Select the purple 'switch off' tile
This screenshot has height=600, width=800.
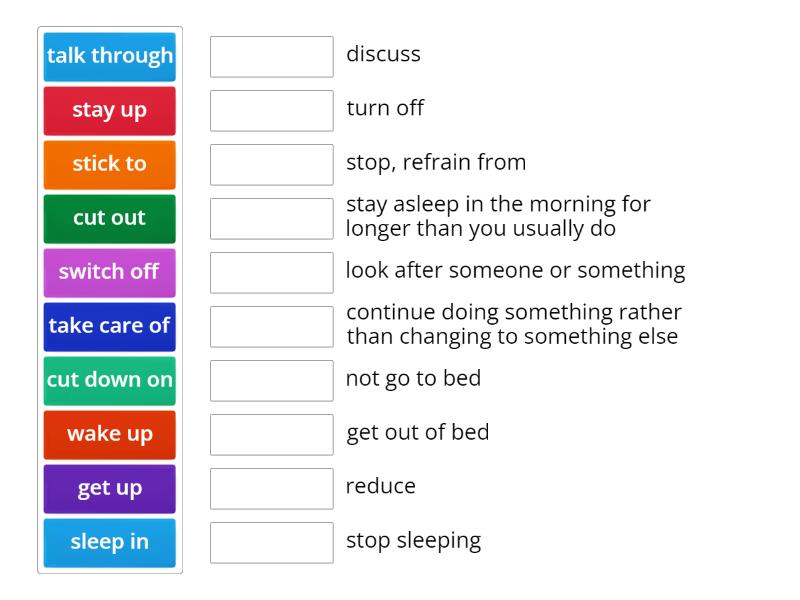(110, 272)
